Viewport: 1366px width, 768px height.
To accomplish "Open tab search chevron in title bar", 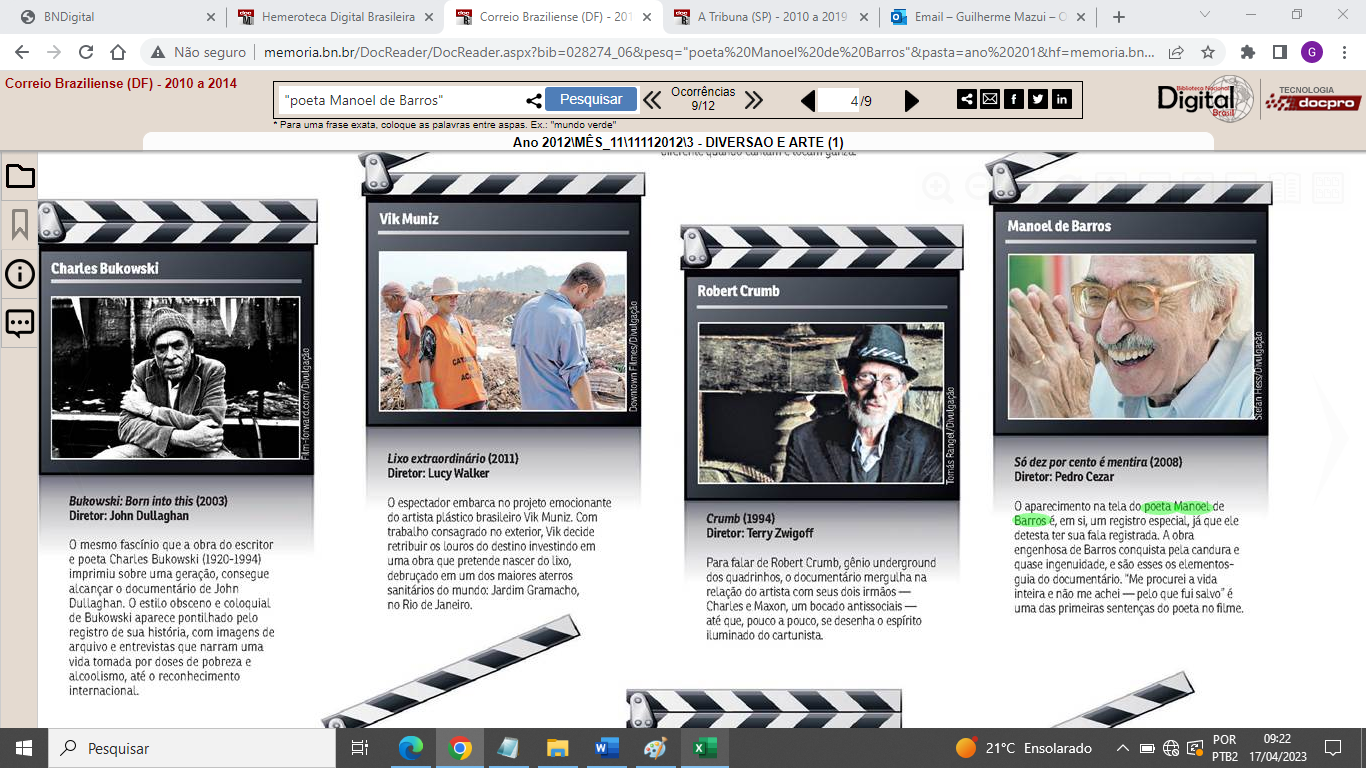I will (1204, 15).
